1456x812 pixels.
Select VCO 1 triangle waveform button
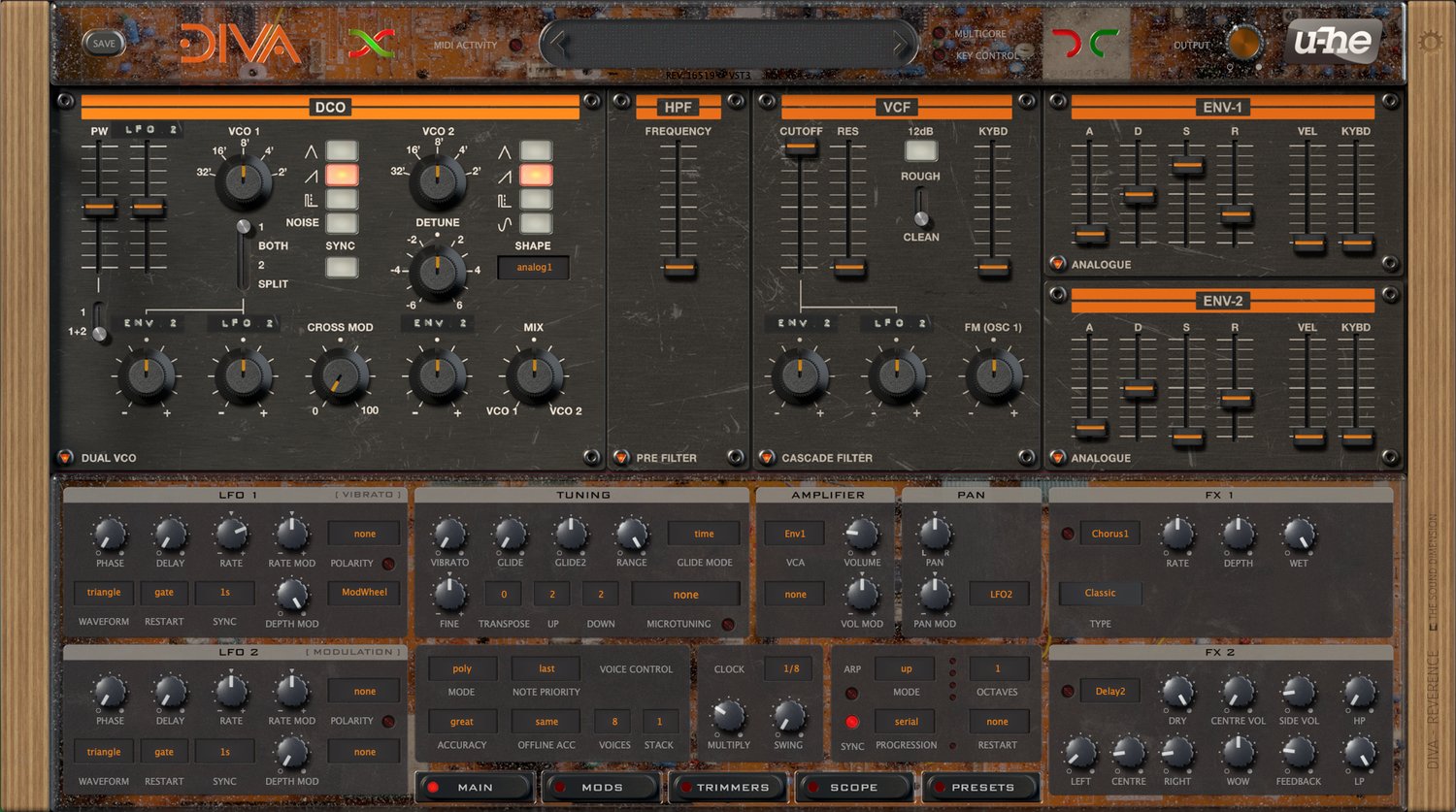[x=342, y=150]
